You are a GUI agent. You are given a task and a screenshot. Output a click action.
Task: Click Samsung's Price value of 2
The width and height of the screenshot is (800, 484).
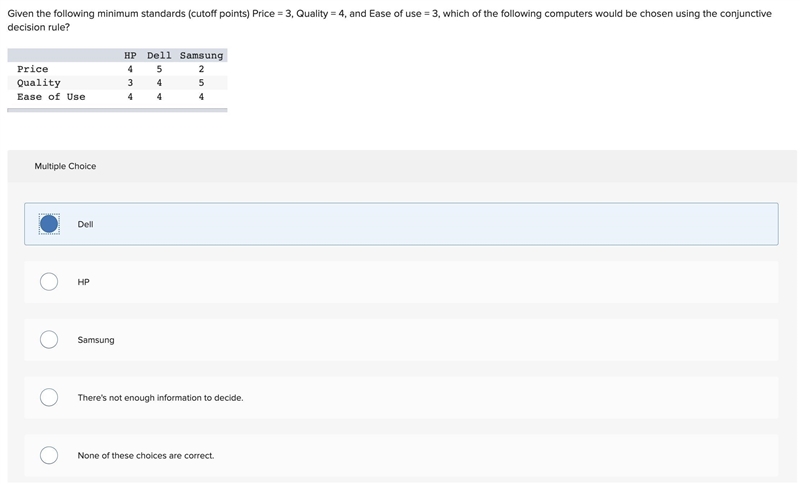pyautogui.click(x=202, y=69)
